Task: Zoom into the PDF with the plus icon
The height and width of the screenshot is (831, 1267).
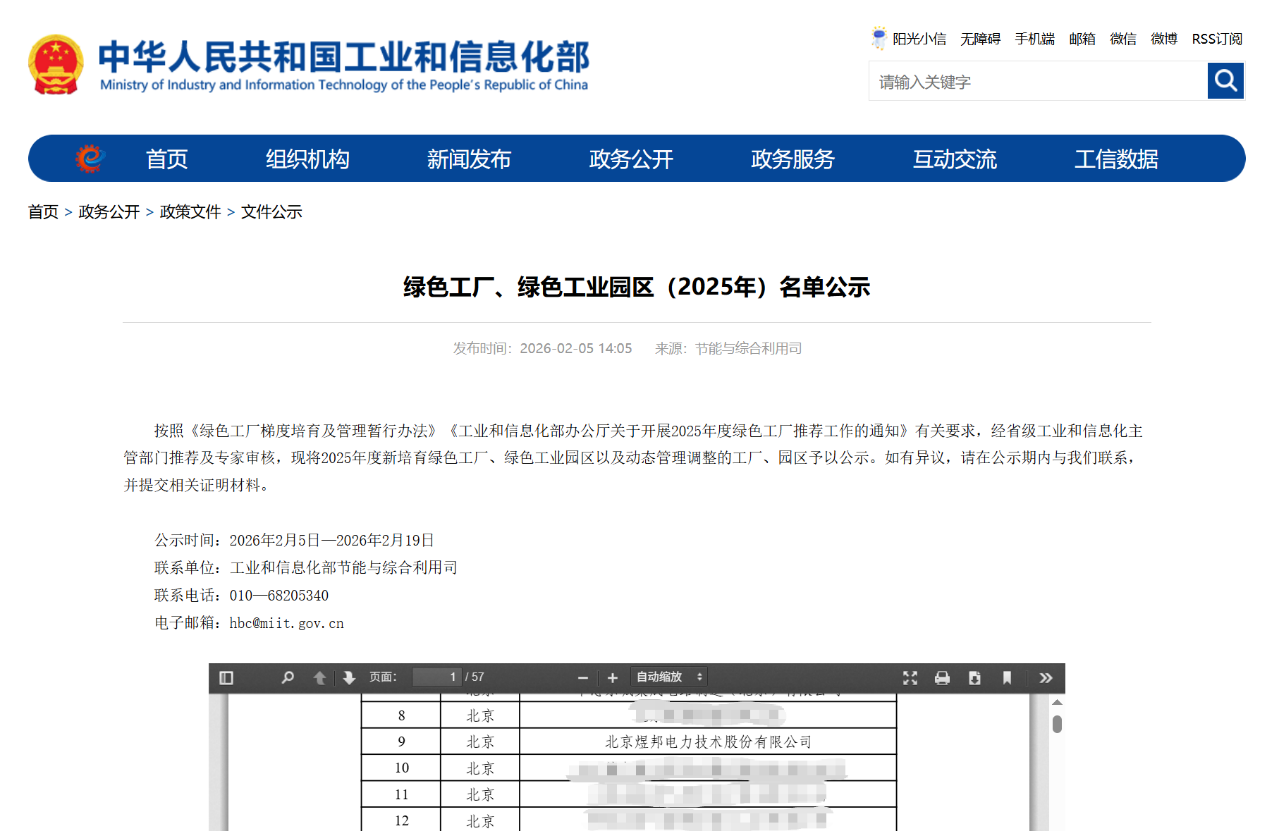Action: 612,677
